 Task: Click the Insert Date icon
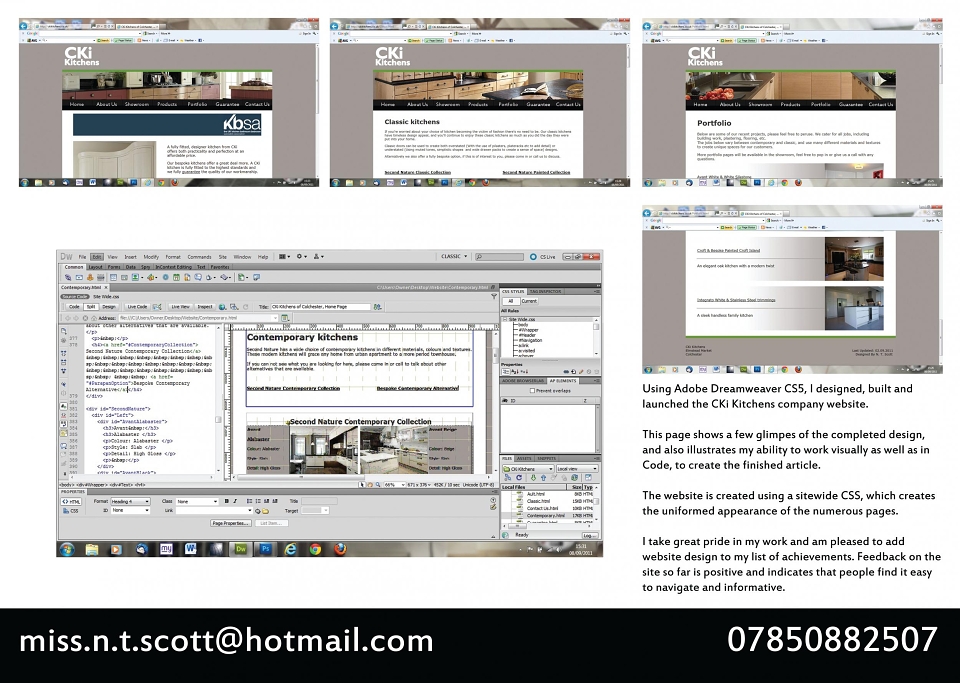[x=176, y=277]
